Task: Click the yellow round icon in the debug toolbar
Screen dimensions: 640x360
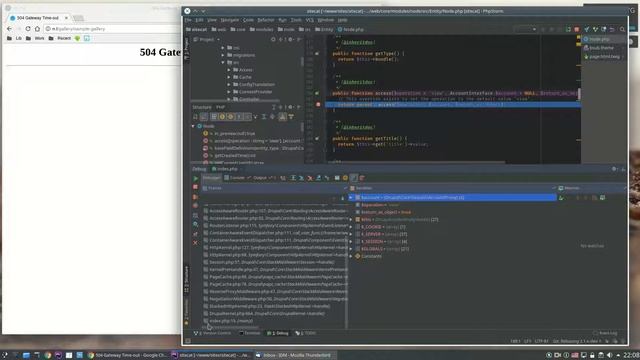Action: (345, 178)
